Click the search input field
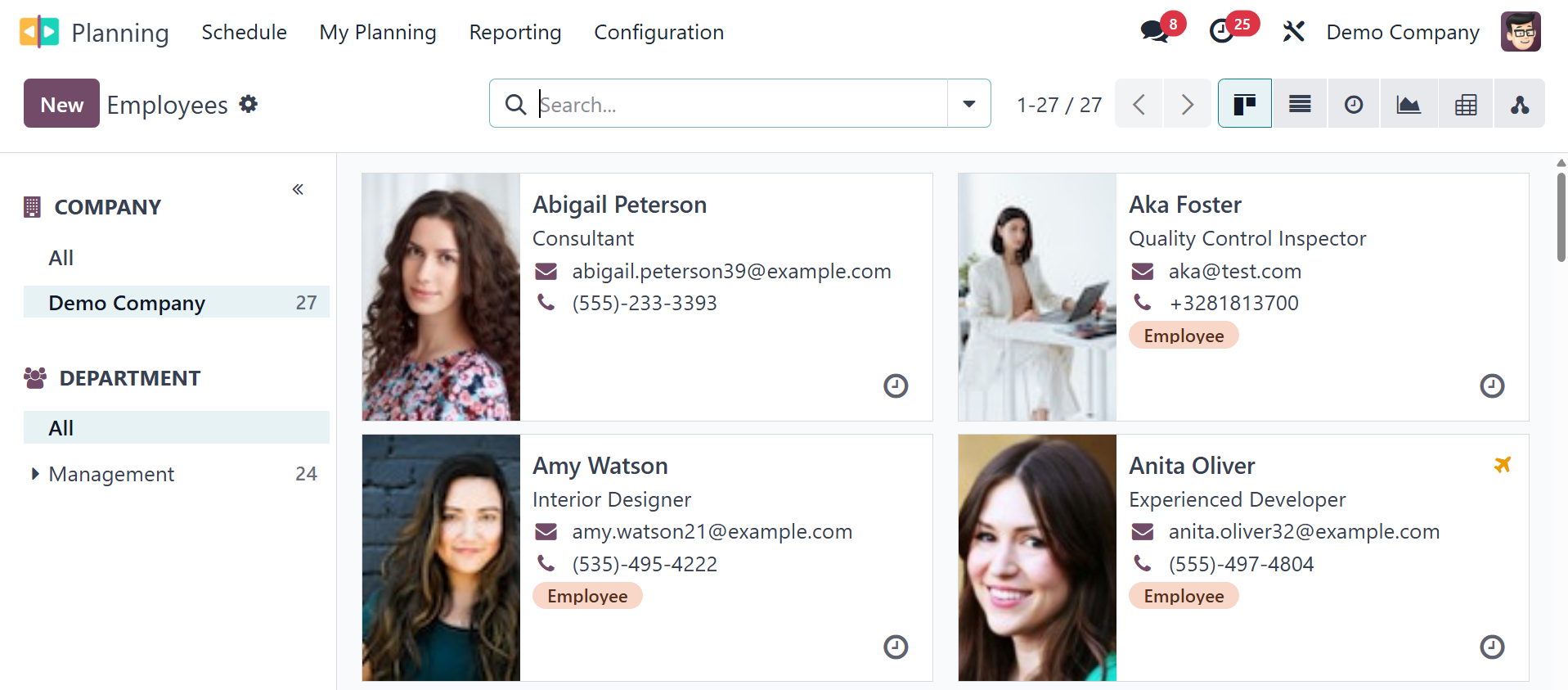 736,104
